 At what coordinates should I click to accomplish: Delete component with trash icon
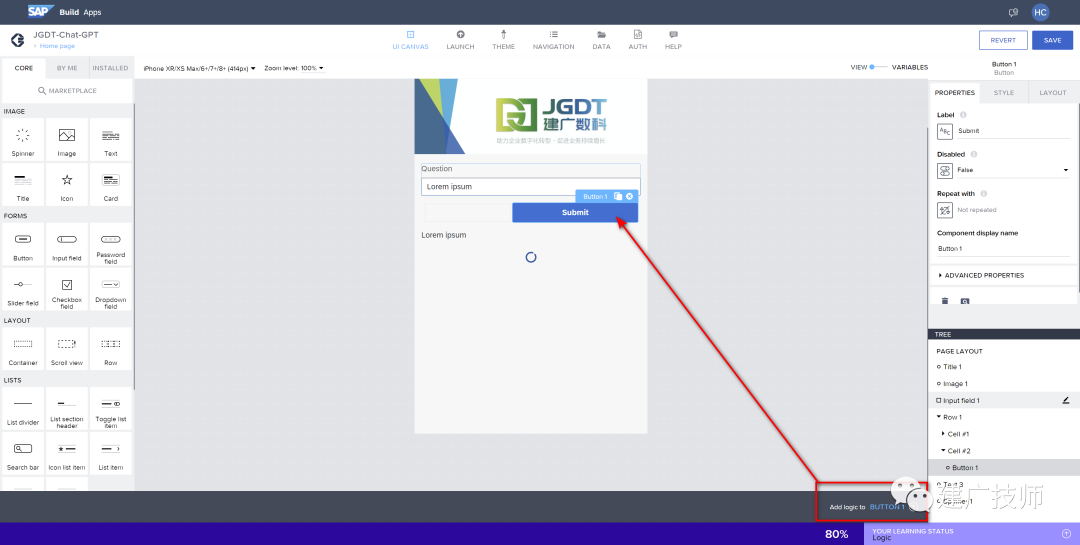click(x=945, y=301)
